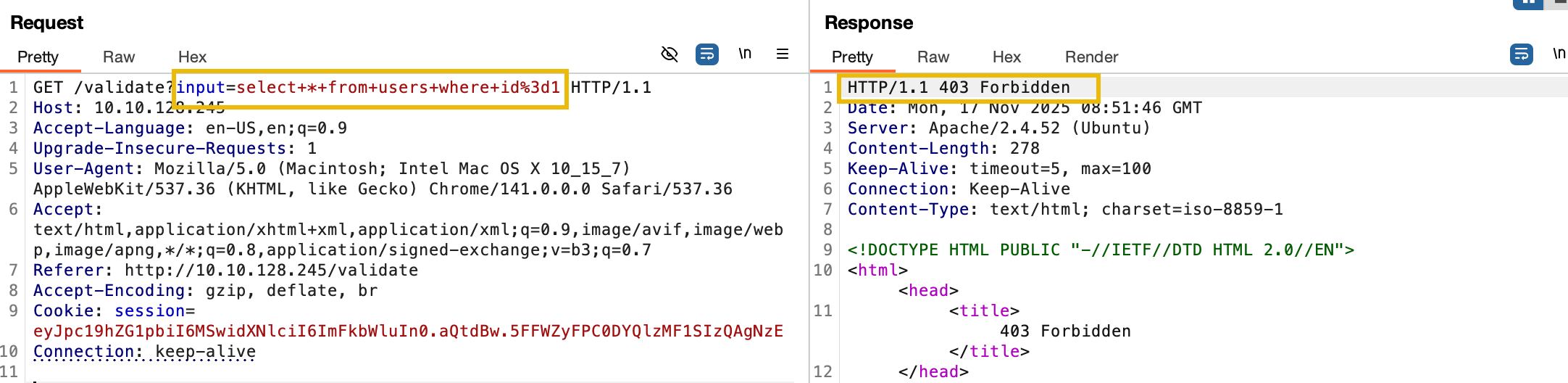Click the 'Content-Length' response header
The height and width of the screenshot is (383, 1568).
(x=918, y=148)
